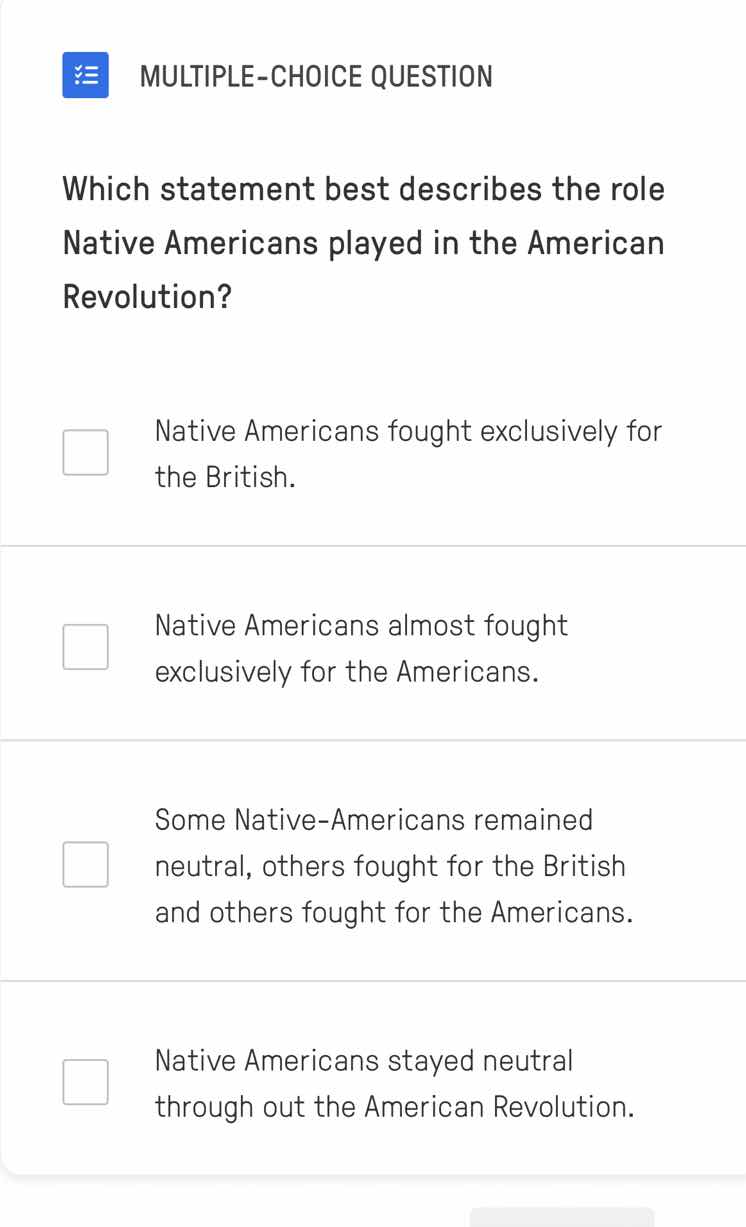Image resolution: width=746 pixels, height=1227 pixels.
Task: Check the "Some Native-Americans remained neutral" option
Action: 85,865
